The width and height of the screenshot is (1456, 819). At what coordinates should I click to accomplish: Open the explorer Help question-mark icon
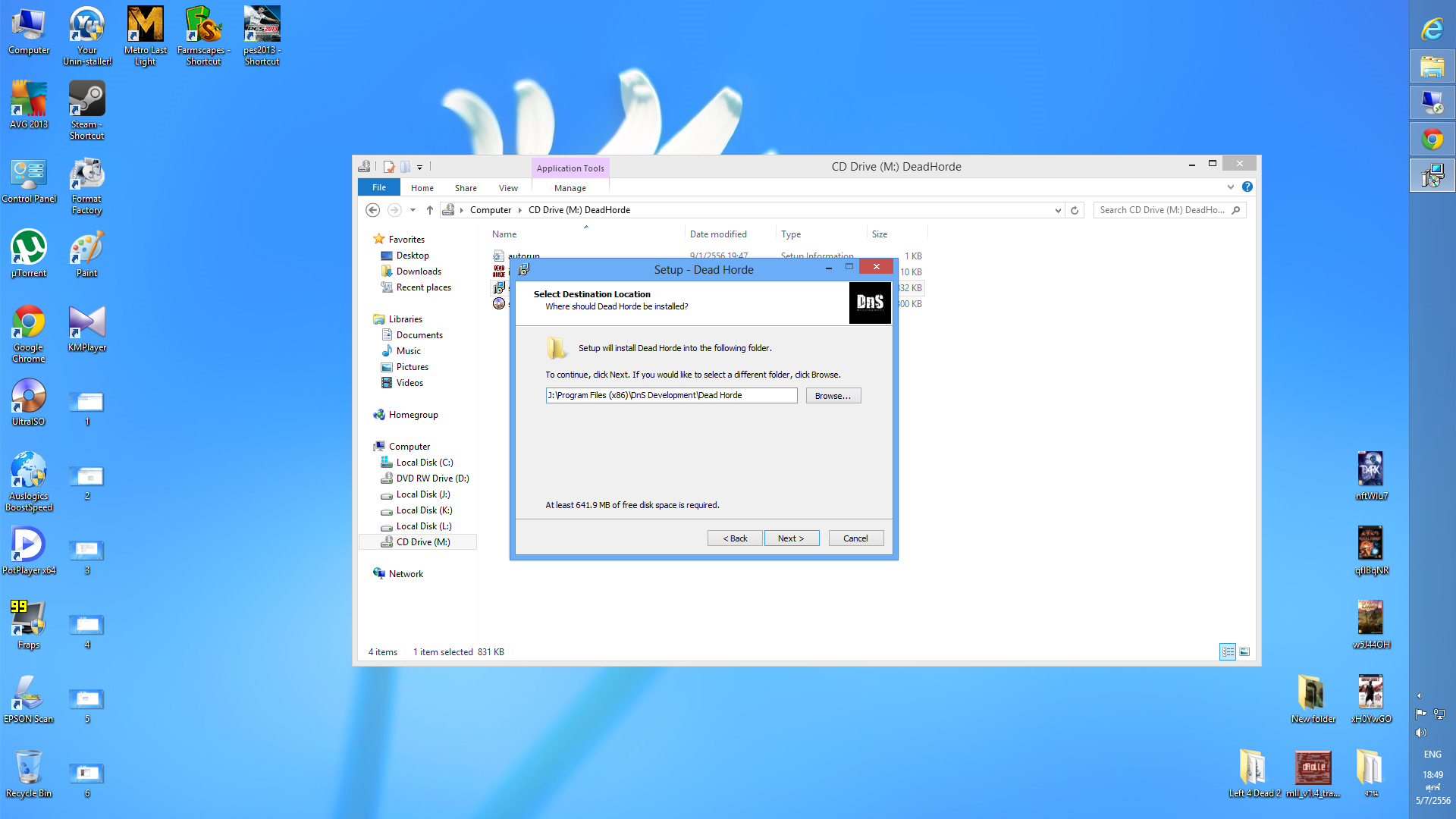pyautogui.click(x=1247, y=187)
